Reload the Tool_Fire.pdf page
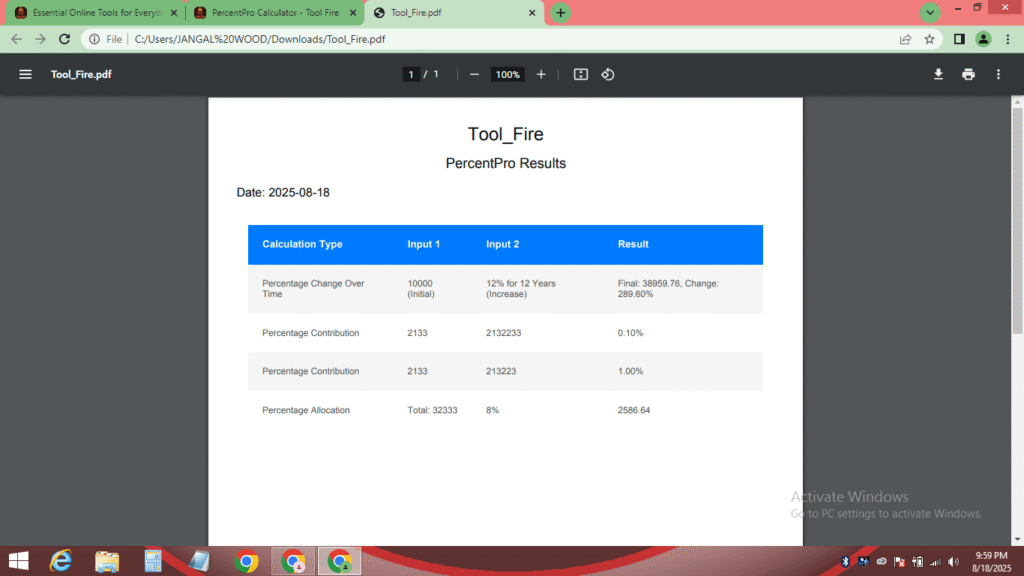 [64, 39]
